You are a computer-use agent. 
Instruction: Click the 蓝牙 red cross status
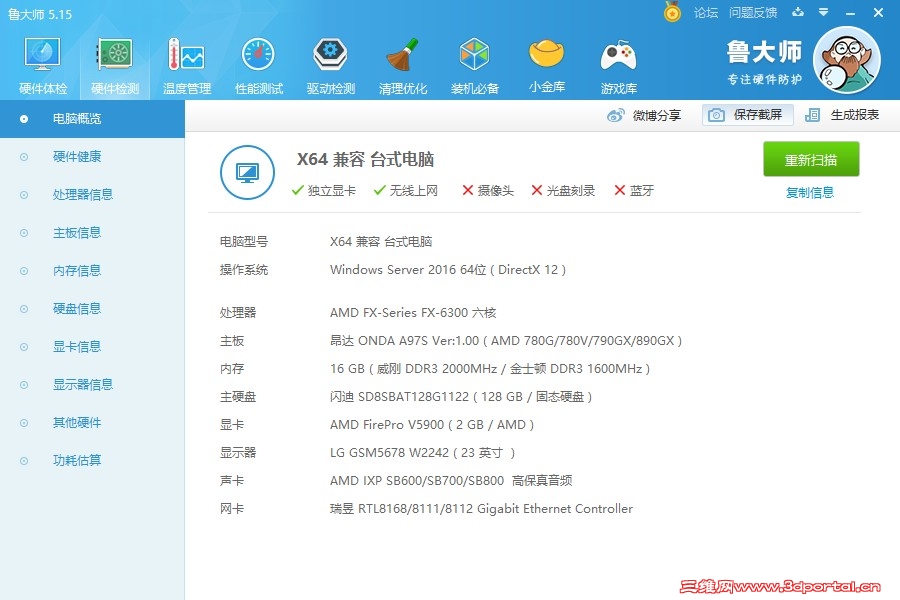click(x=634, y=191)
